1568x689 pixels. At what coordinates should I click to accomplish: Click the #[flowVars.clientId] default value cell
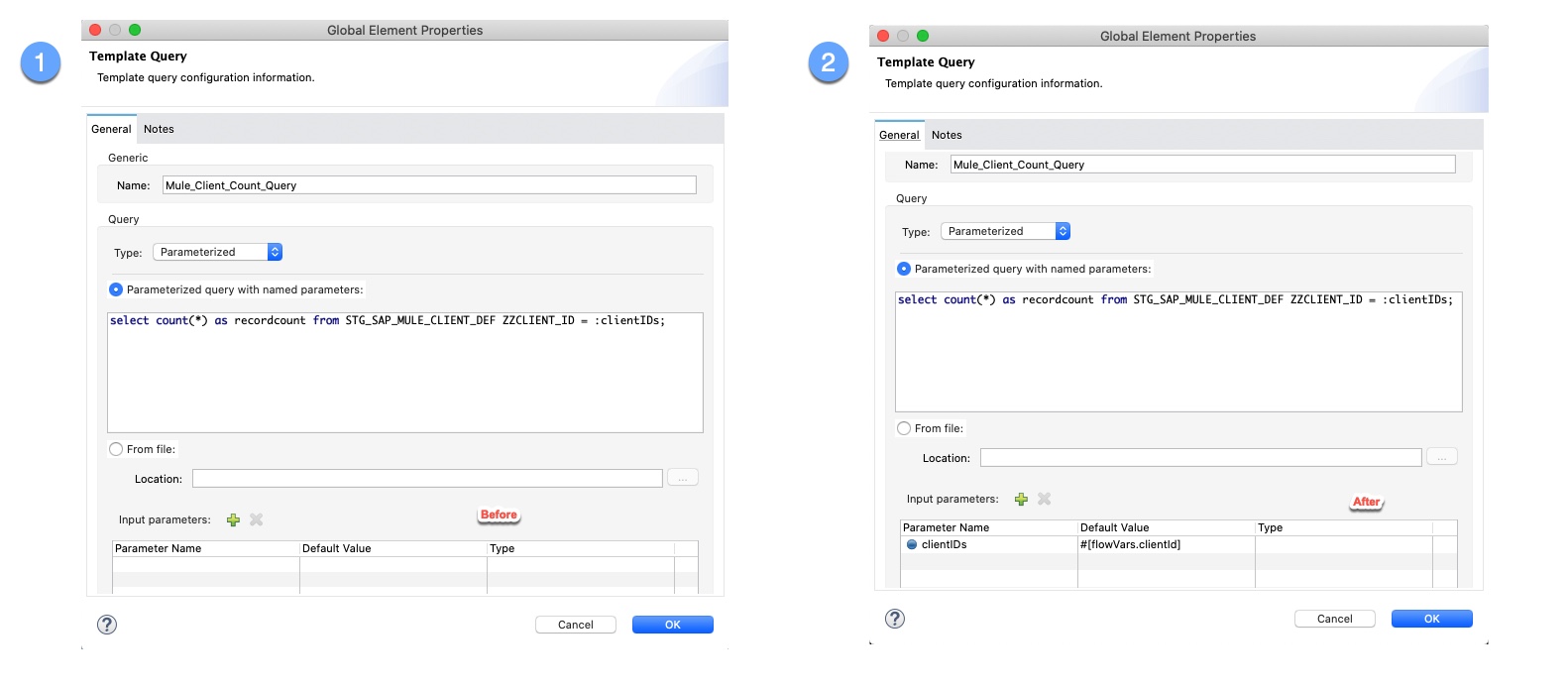tap(1130, 544)
